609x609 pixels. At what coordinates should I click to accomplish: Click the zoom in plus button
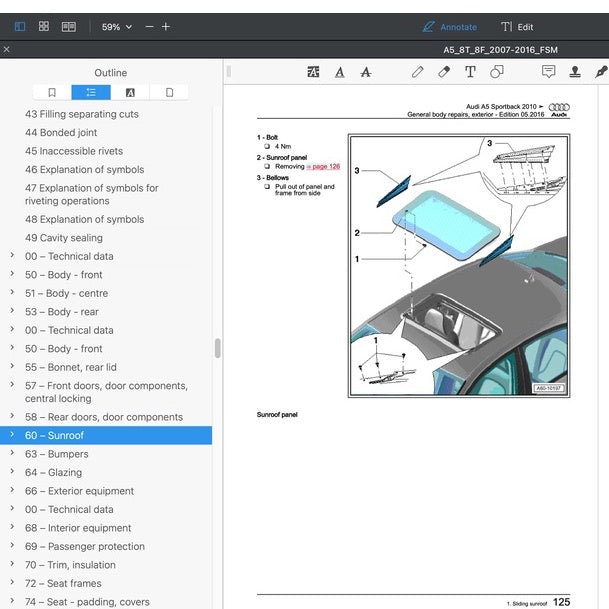coord(166,27)
